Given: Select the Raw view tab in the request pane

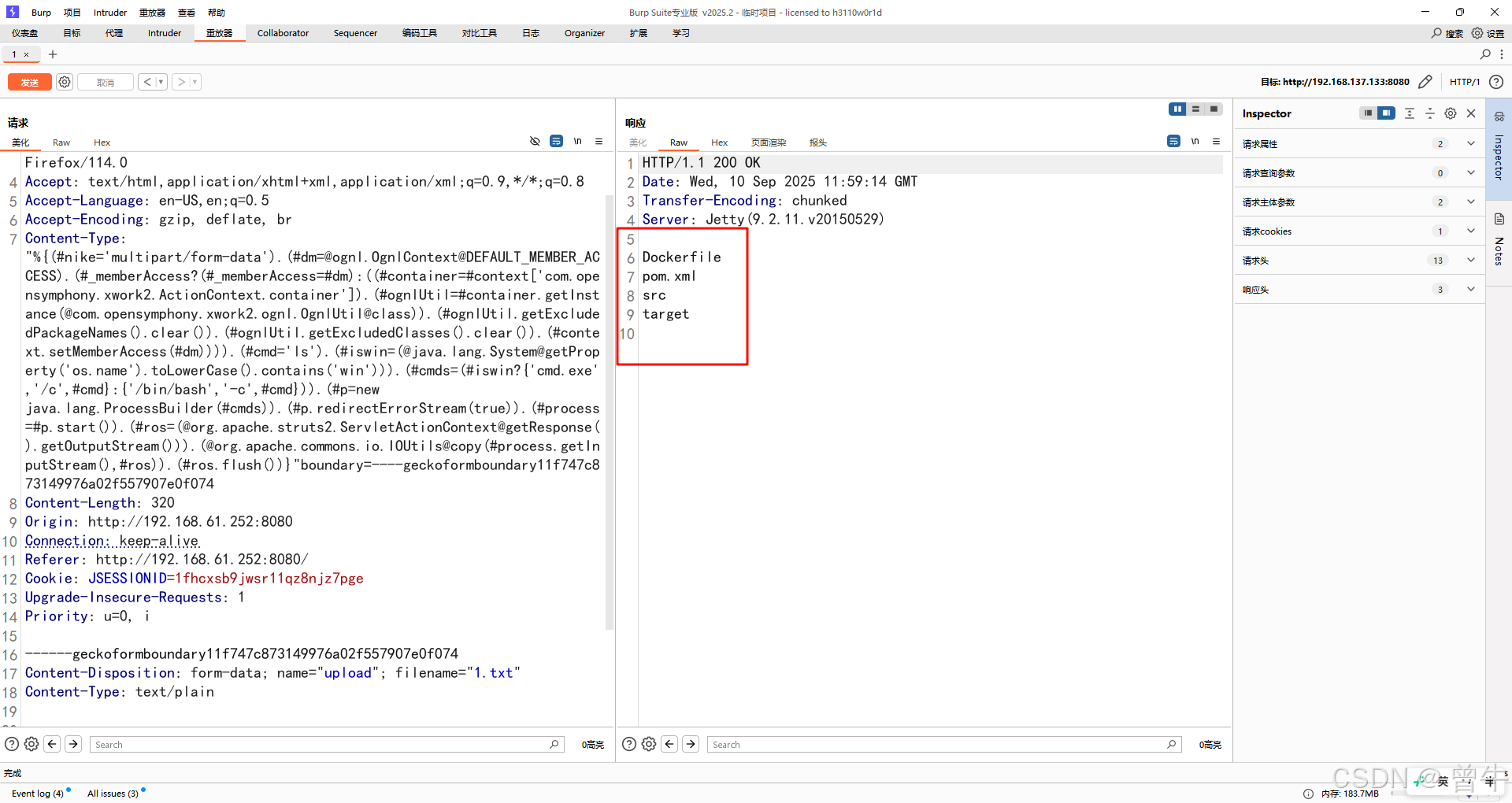Looking at the screenshot, I should (61, 142).
